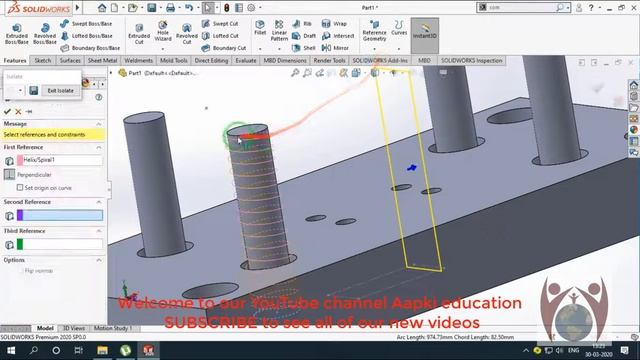Open the Isolate panel dropdown arrow
The image size is (640, 360).
tap(20, 90)
